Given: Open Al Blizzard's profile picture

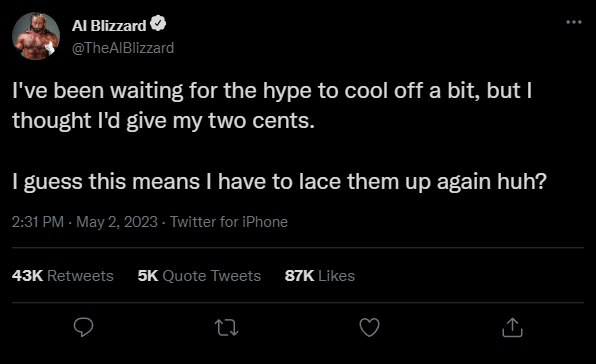Looking at the screenshot, I should [36, 36].
